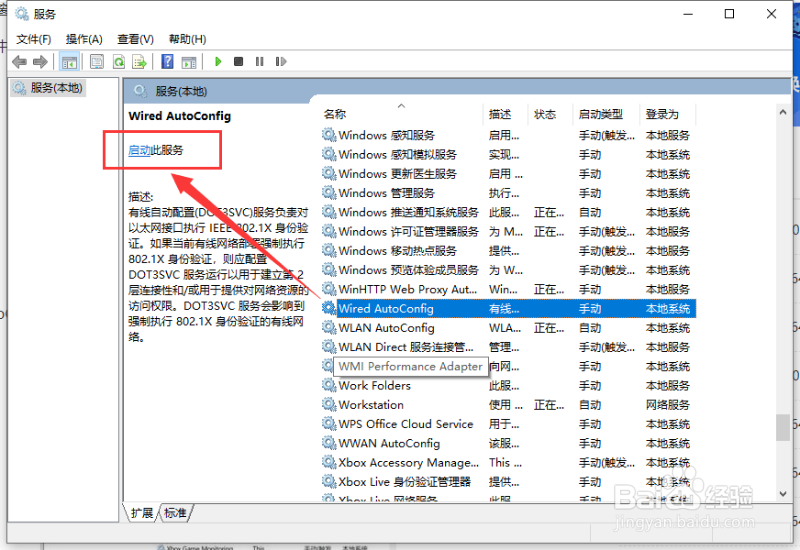This screenshot has width=800, height=550.
Task: Open the 操作(A) menu
Action: (84, 39)
